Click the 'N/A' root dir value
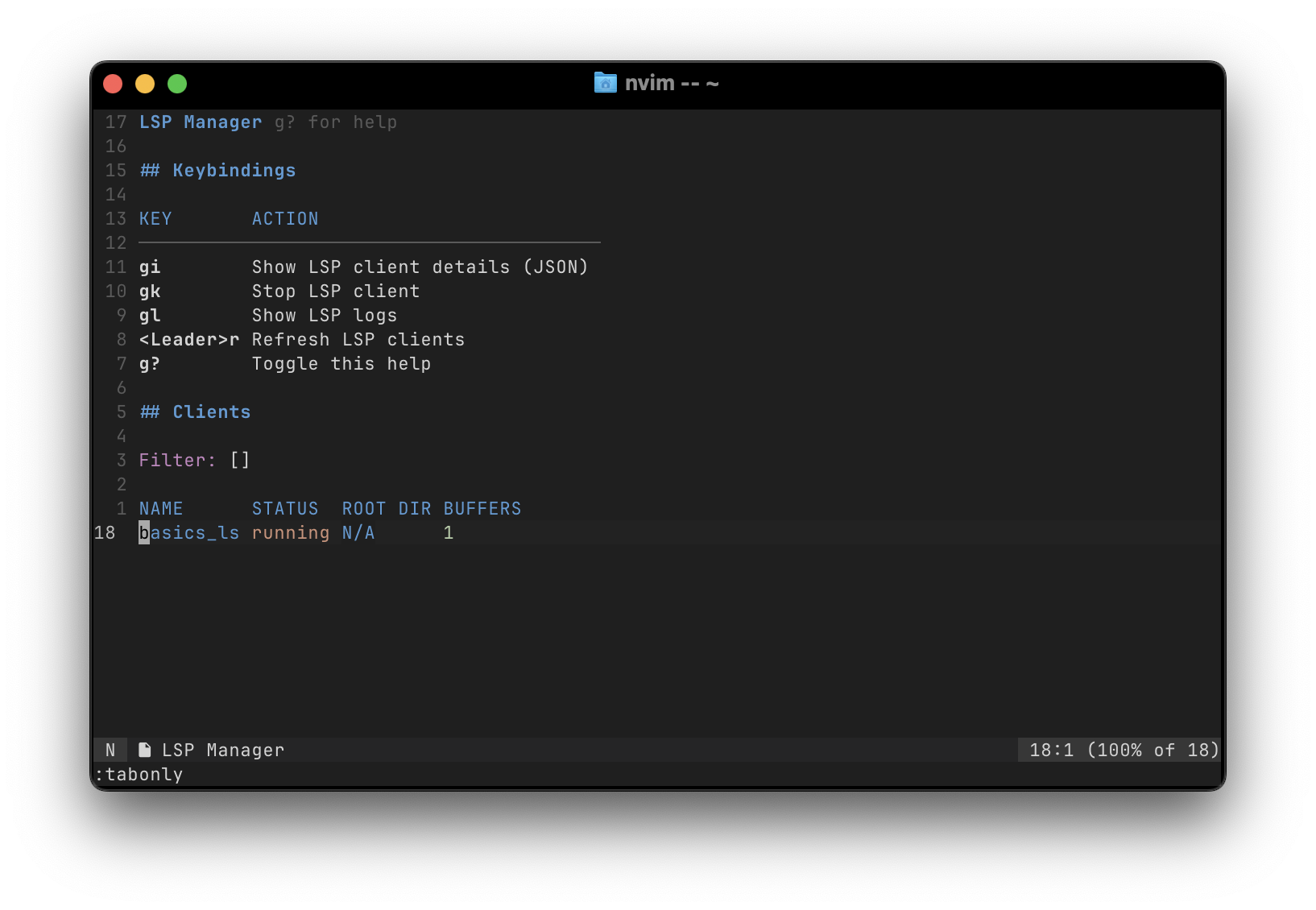Image resolution: width=1316 pixels, height=910 pixels. [358, 532]
